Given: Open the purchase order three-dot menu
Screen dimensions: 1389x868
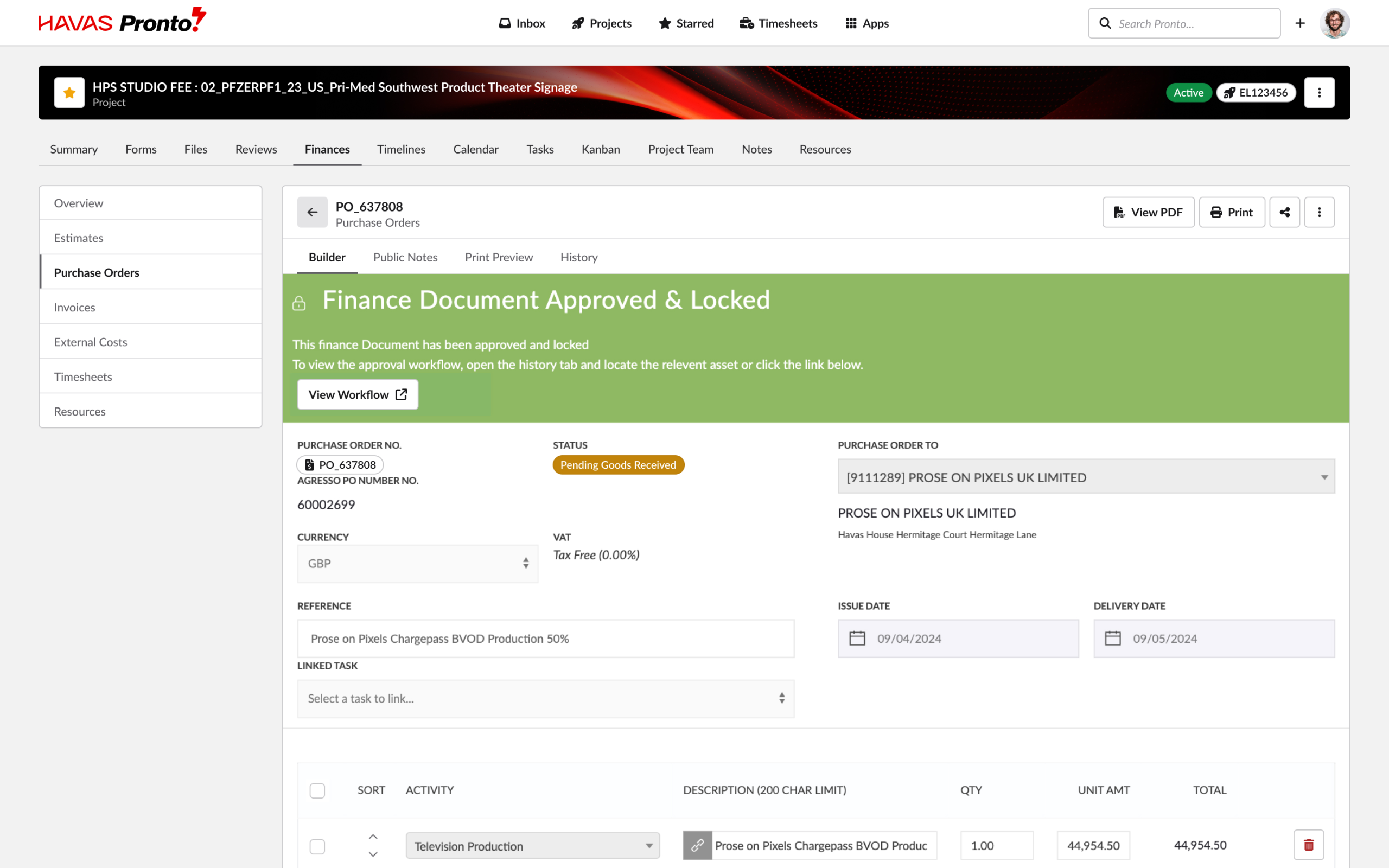Looking at the screenshot, I should tap(1319, 213).
